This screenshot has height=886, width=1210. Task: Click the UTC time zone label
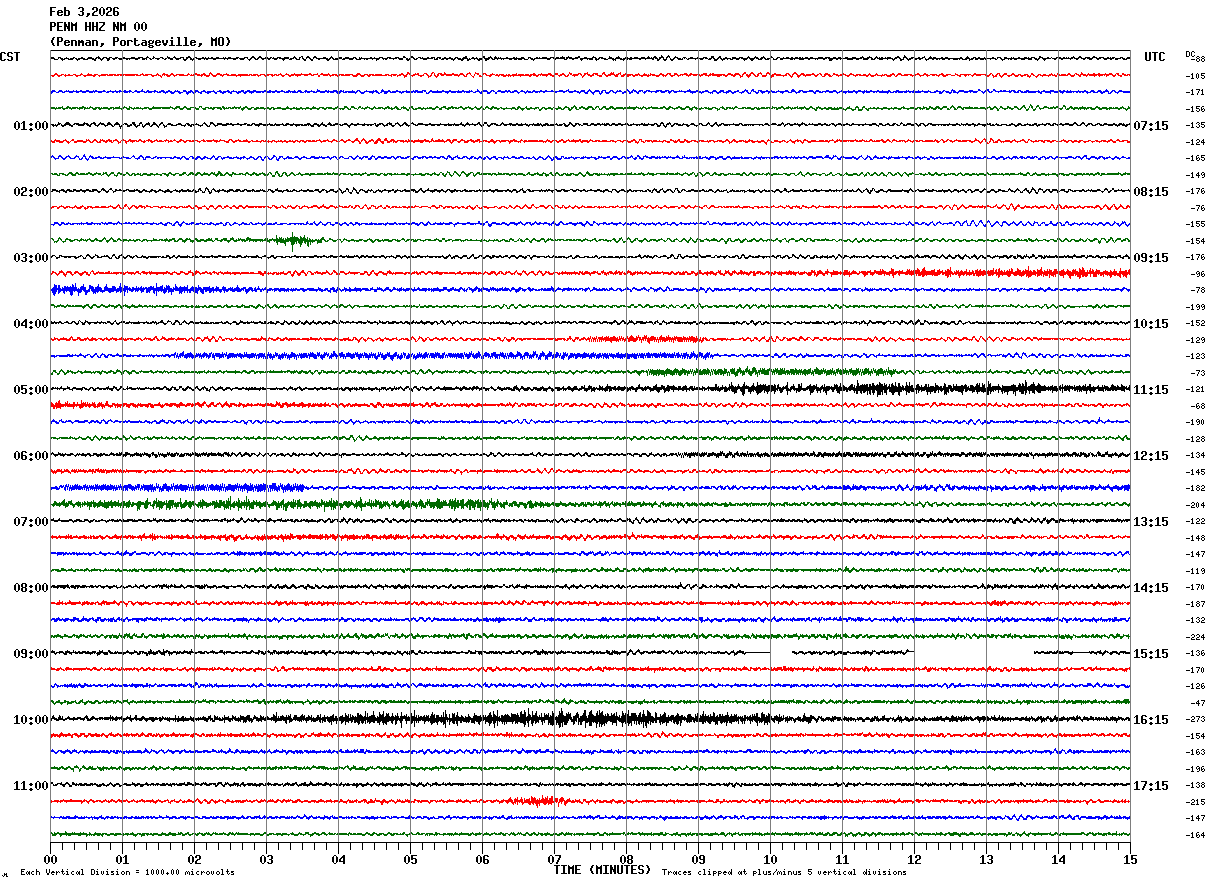tap(1155, 58)
